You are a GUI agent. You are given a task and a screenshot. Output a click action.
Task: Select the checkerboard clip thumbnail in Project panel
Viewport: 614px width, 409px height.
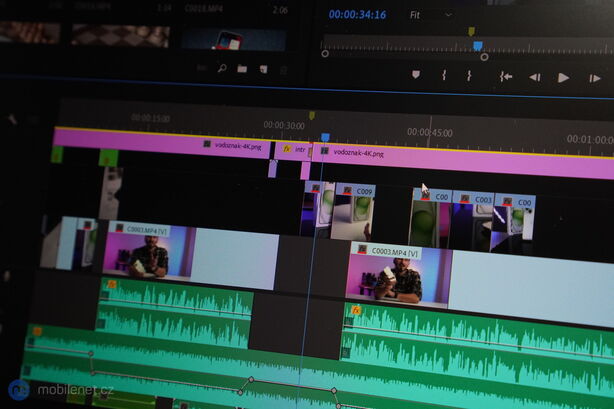tap(121, 37)
